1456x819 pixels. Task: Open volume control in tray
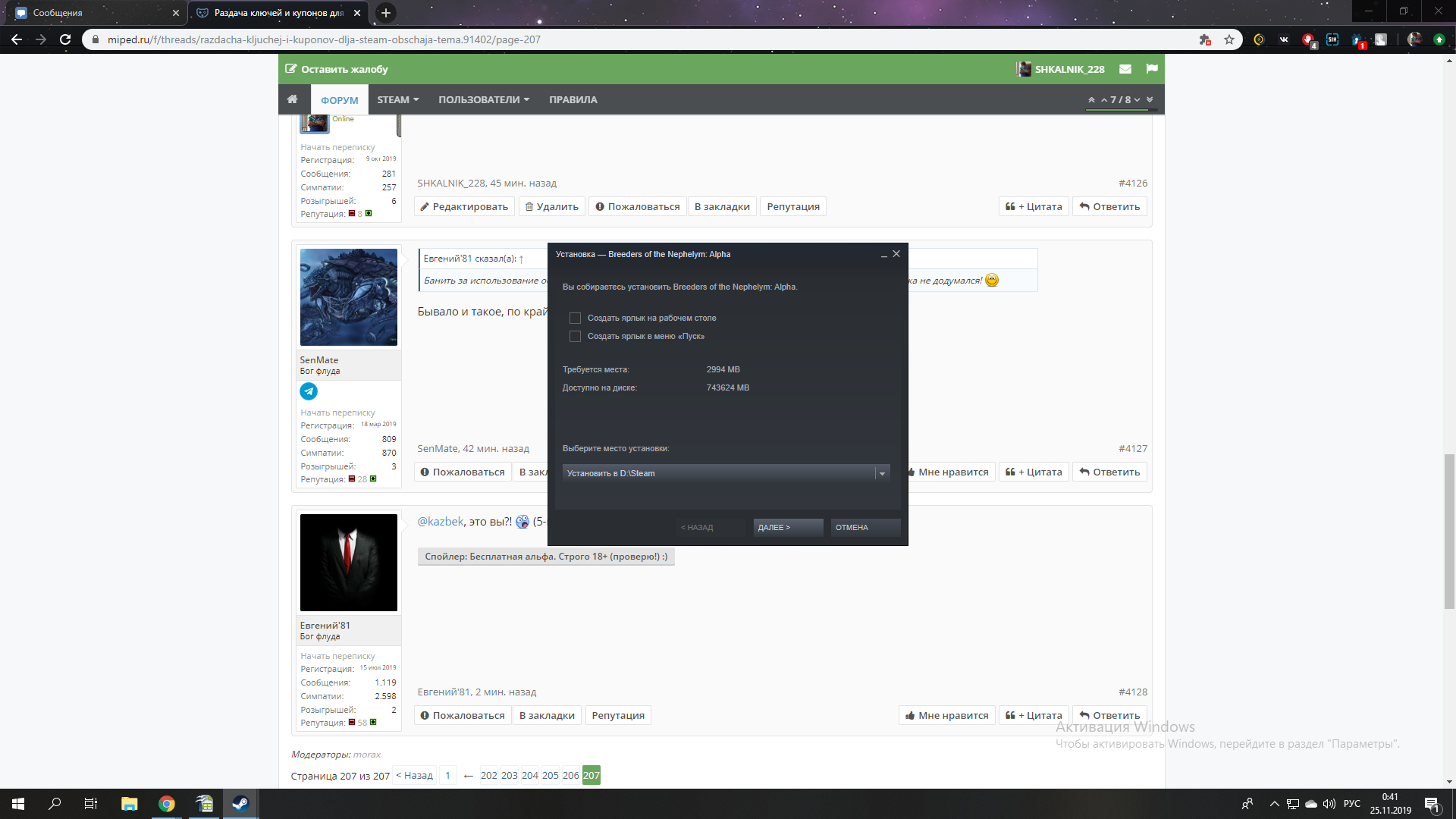click(1329, 804)
